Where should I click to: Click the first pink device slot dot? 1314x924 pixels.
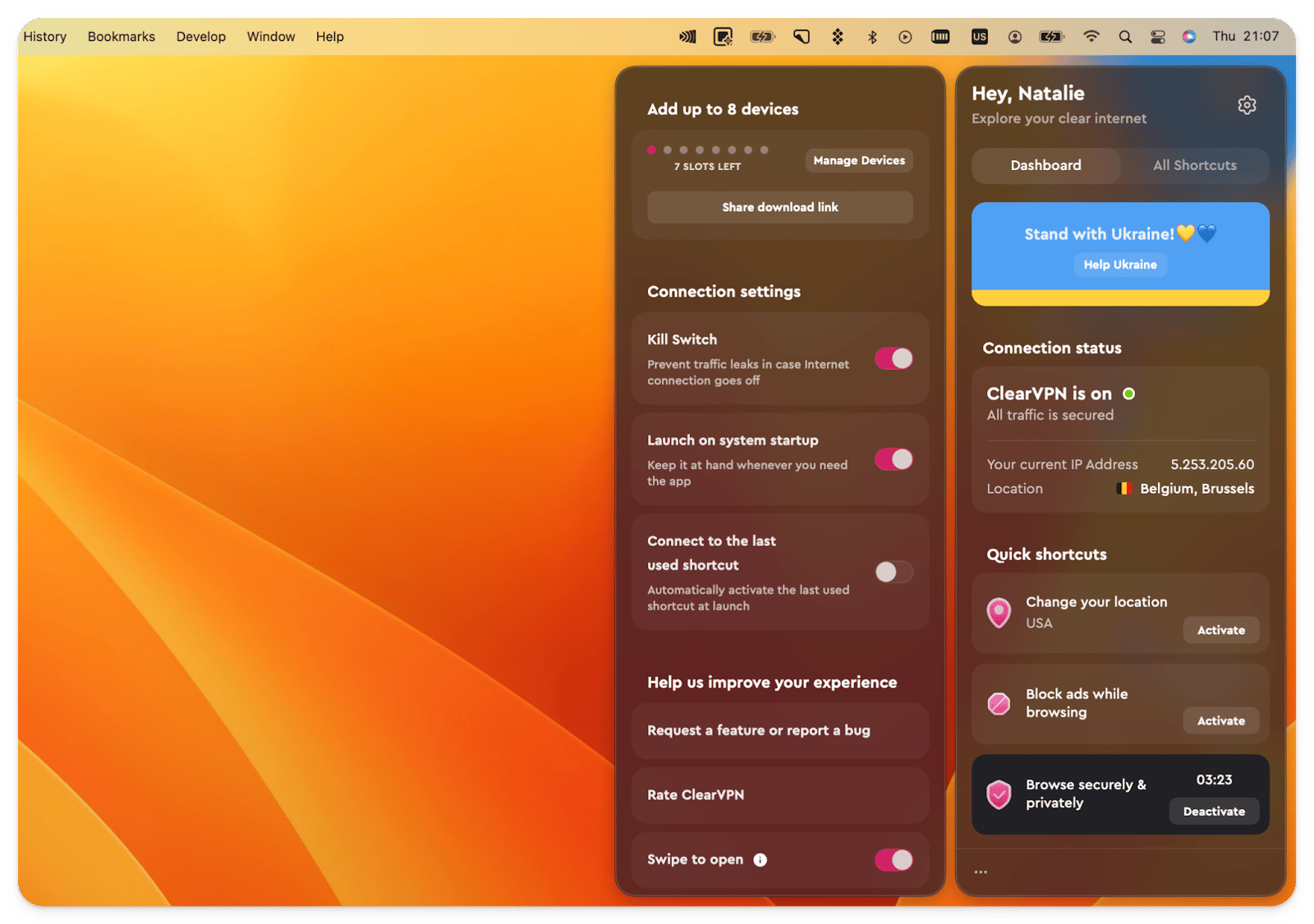point(651,149)
